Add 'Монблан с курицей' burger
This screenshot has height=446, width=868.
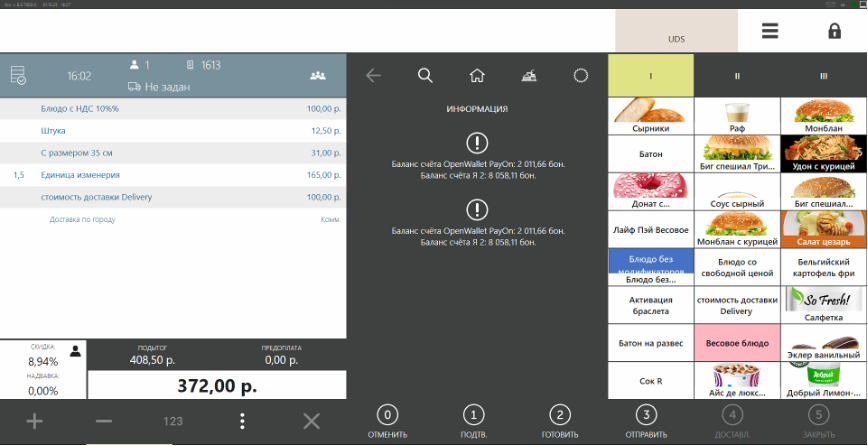coord(737,229)
